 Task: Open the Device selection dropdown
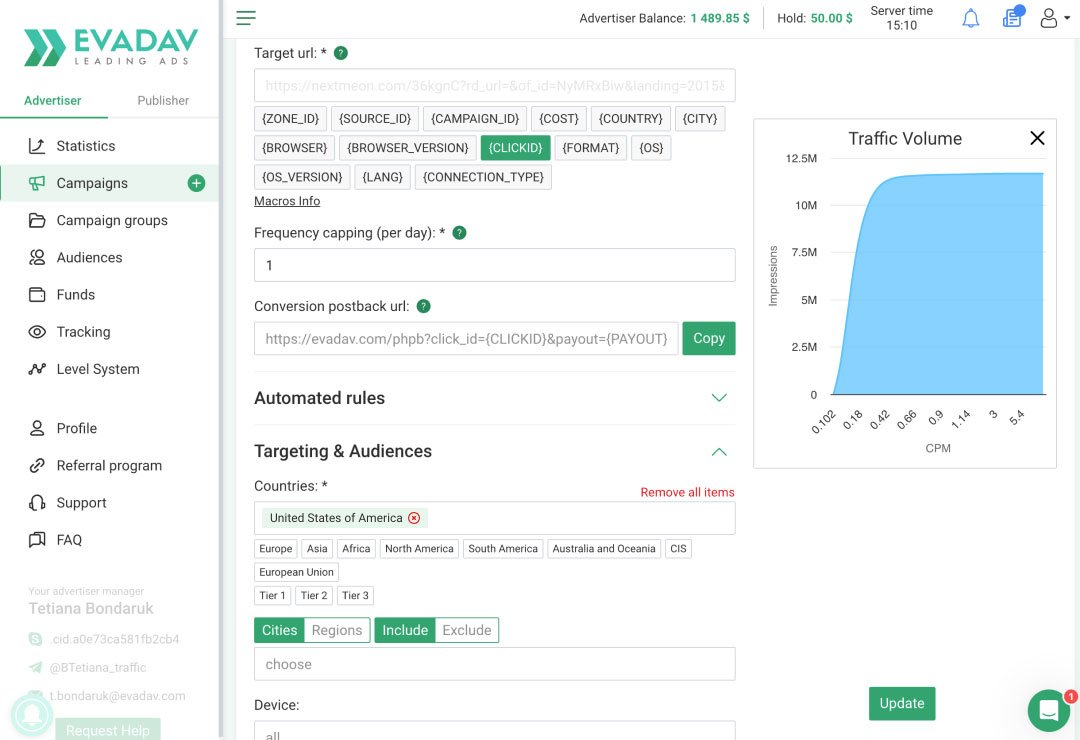click(x=494, y=733)
